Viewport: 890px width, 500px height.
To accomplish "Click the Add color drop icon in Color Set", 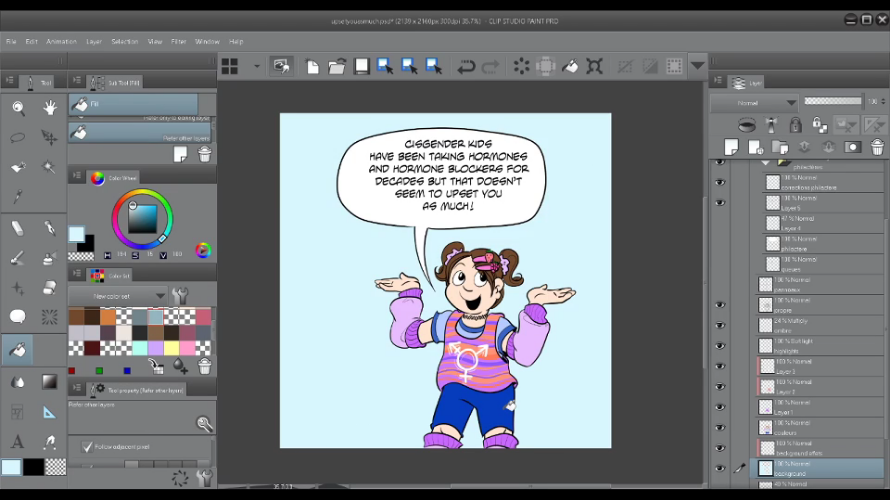I will (x=180, y=367).
